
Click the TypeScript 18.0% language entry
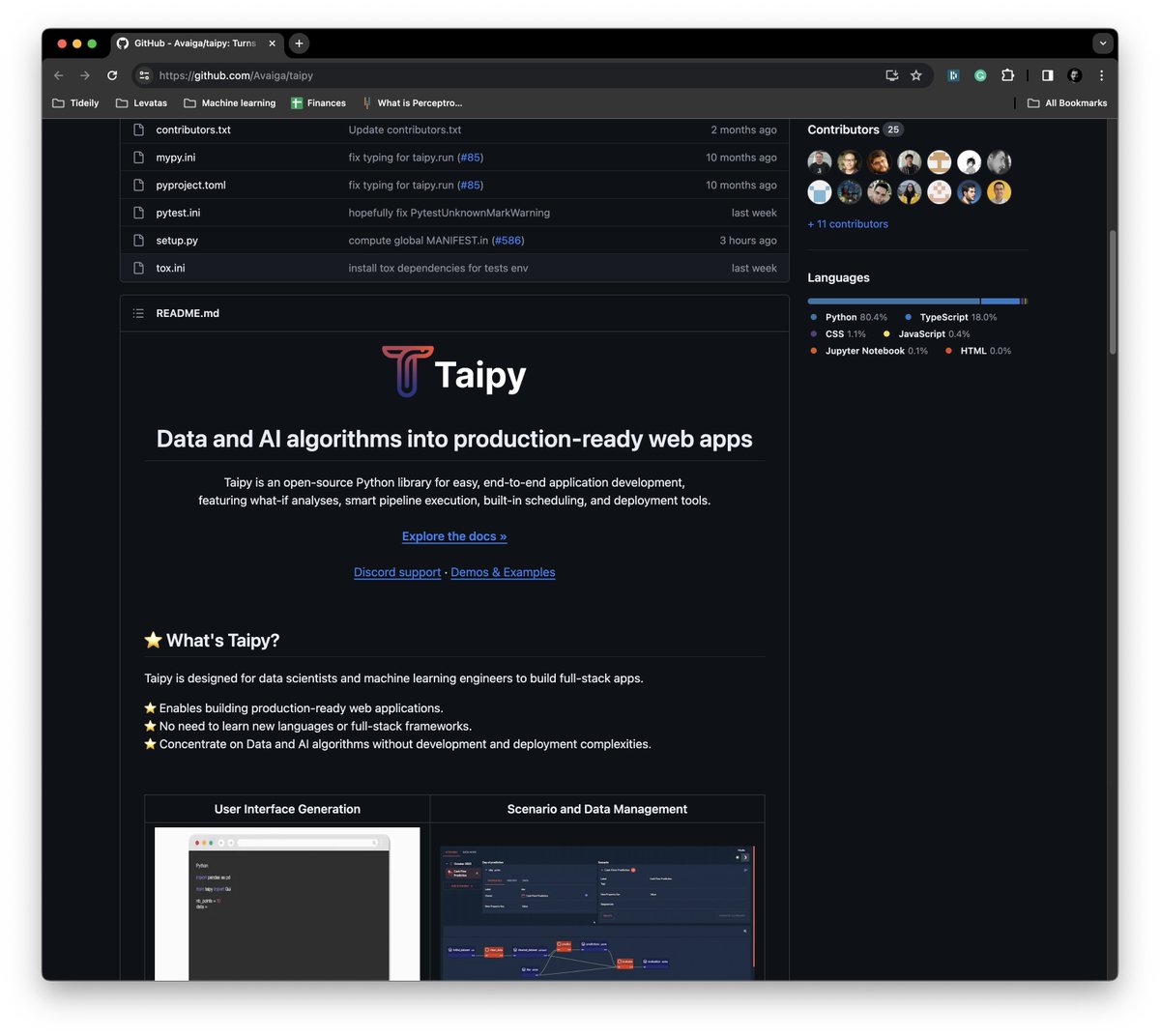click(951, 317)
